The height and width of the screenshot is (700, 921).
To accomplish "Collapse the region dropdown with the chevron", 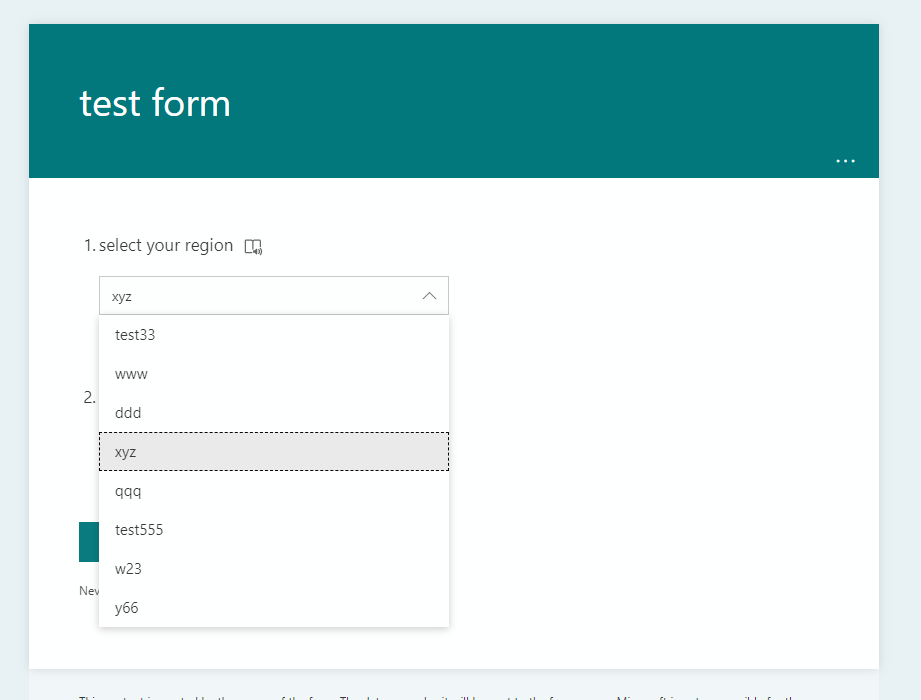I will click(x=429, y=295).
